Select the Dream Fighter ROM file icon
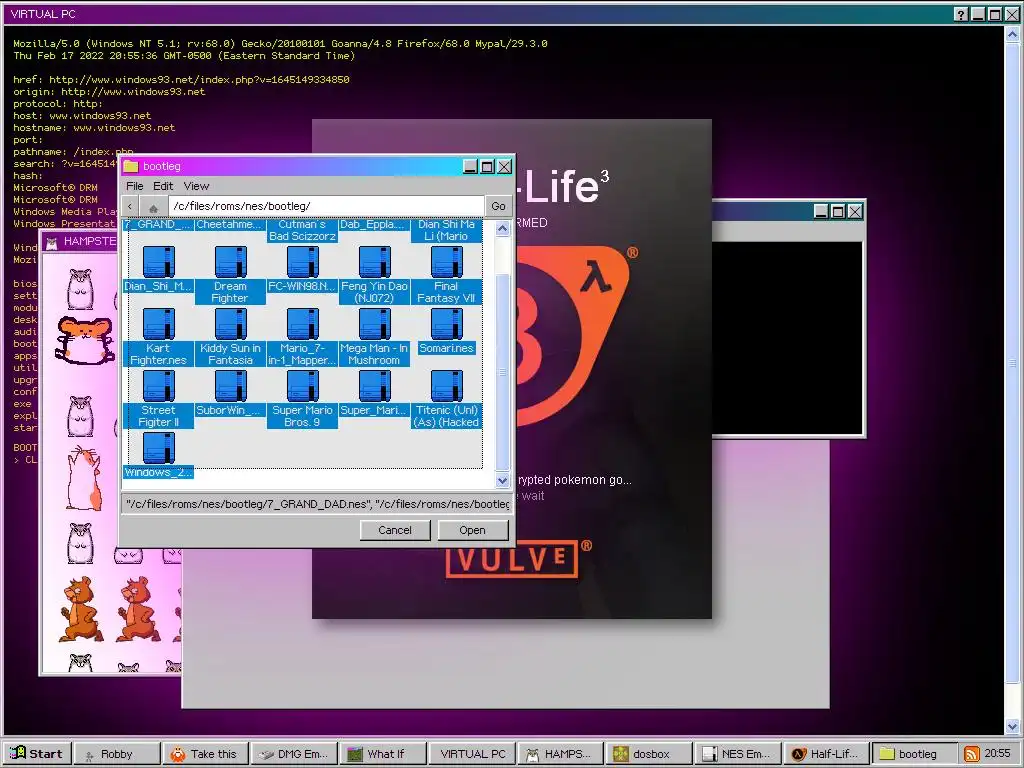1024x768 pixels. pos(231,262)
